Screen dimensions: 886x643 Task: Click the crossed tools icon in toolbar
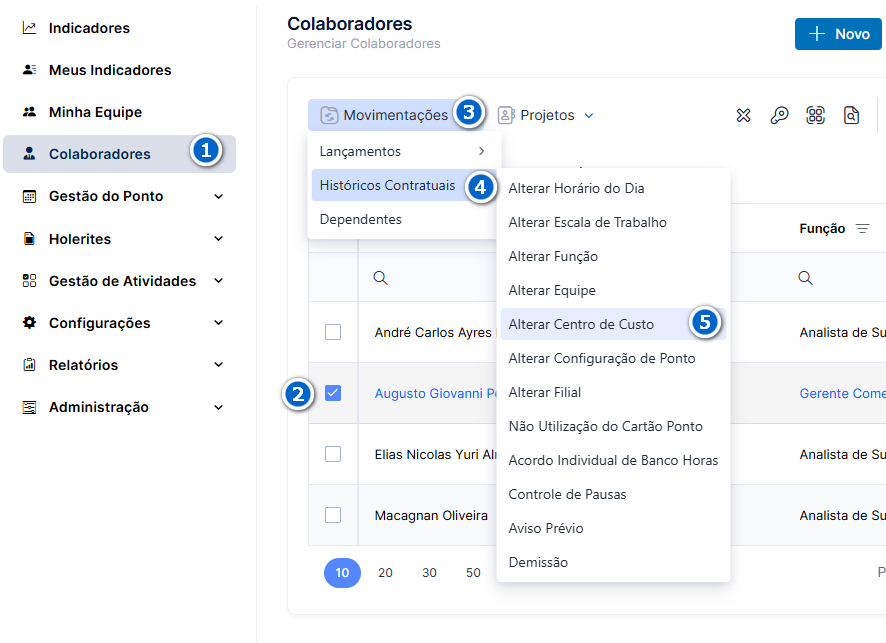(x=743, y=115)
